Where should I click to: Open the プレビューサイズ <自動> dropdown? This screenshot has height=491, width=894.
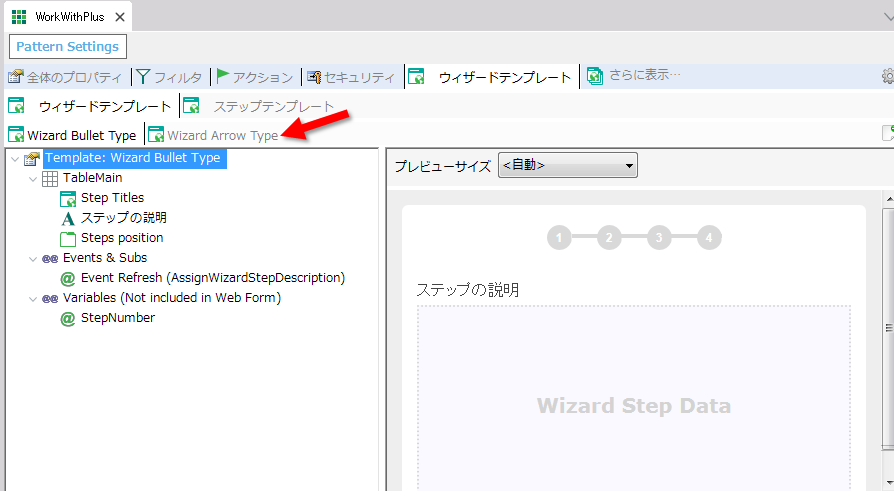point(568,165)
